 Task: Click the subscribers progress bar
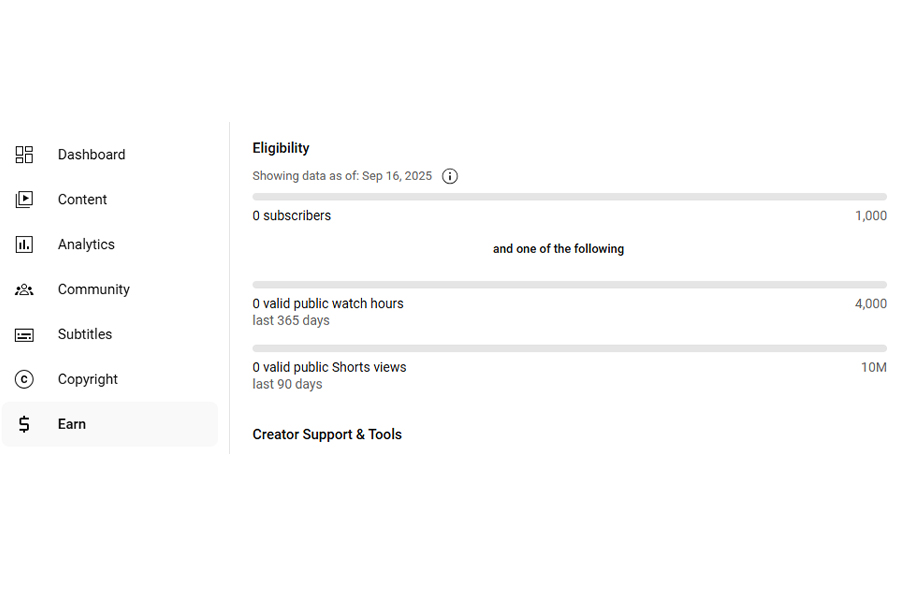(x=569, y=197)
